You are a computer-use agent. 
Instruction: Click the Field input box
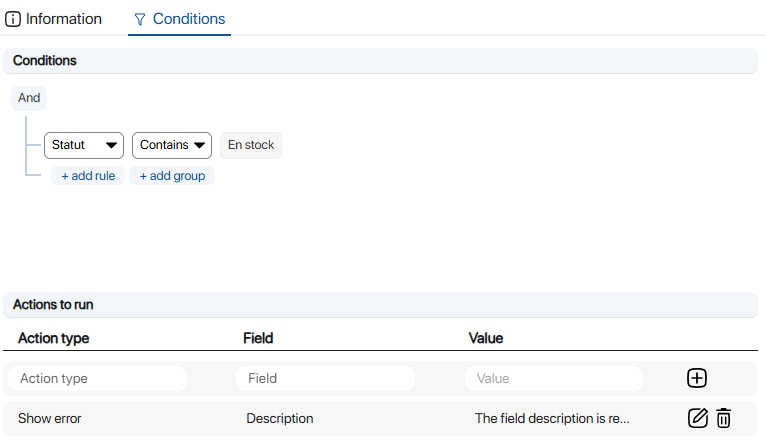(x=325, y=378)
